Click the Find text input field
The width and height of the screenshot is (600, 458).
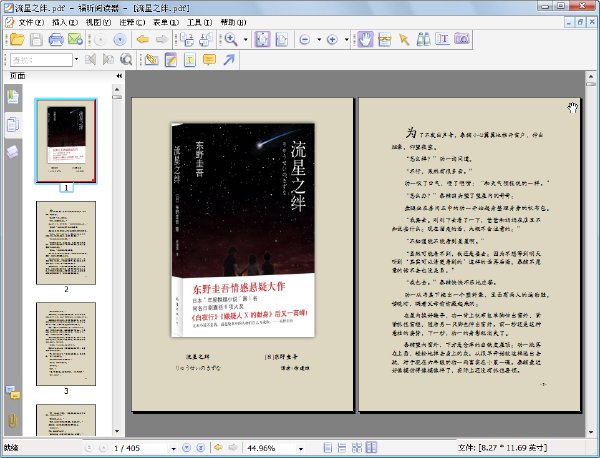[41, 60]
